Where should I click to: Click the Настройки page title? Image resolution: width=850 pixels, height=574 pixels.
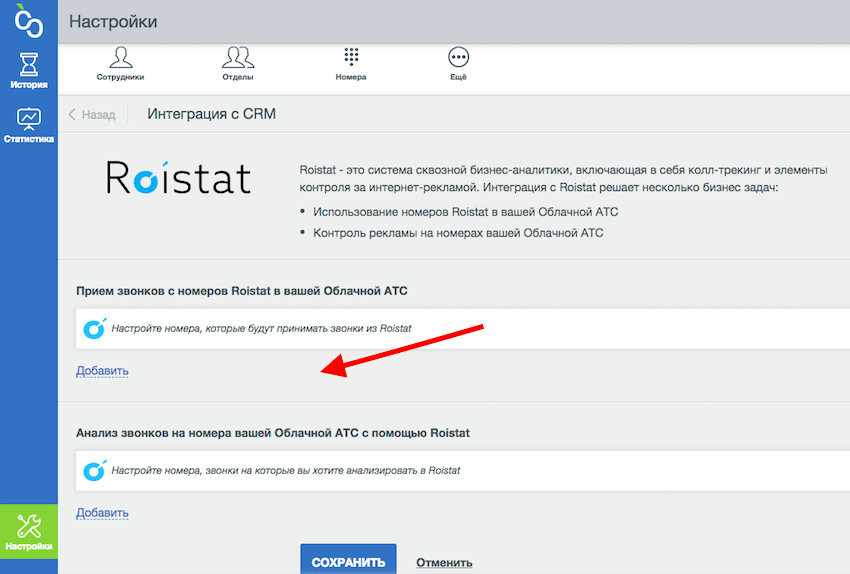pyautogui.click(x=113, y=22)
